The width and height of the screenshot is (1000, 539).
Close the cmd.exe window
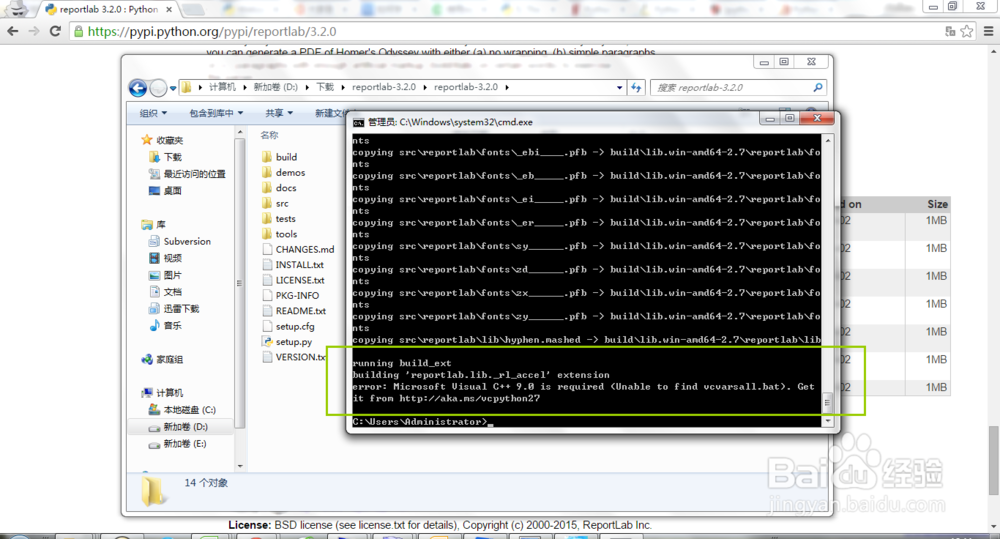pyautogui.click(x=817, y=118)
